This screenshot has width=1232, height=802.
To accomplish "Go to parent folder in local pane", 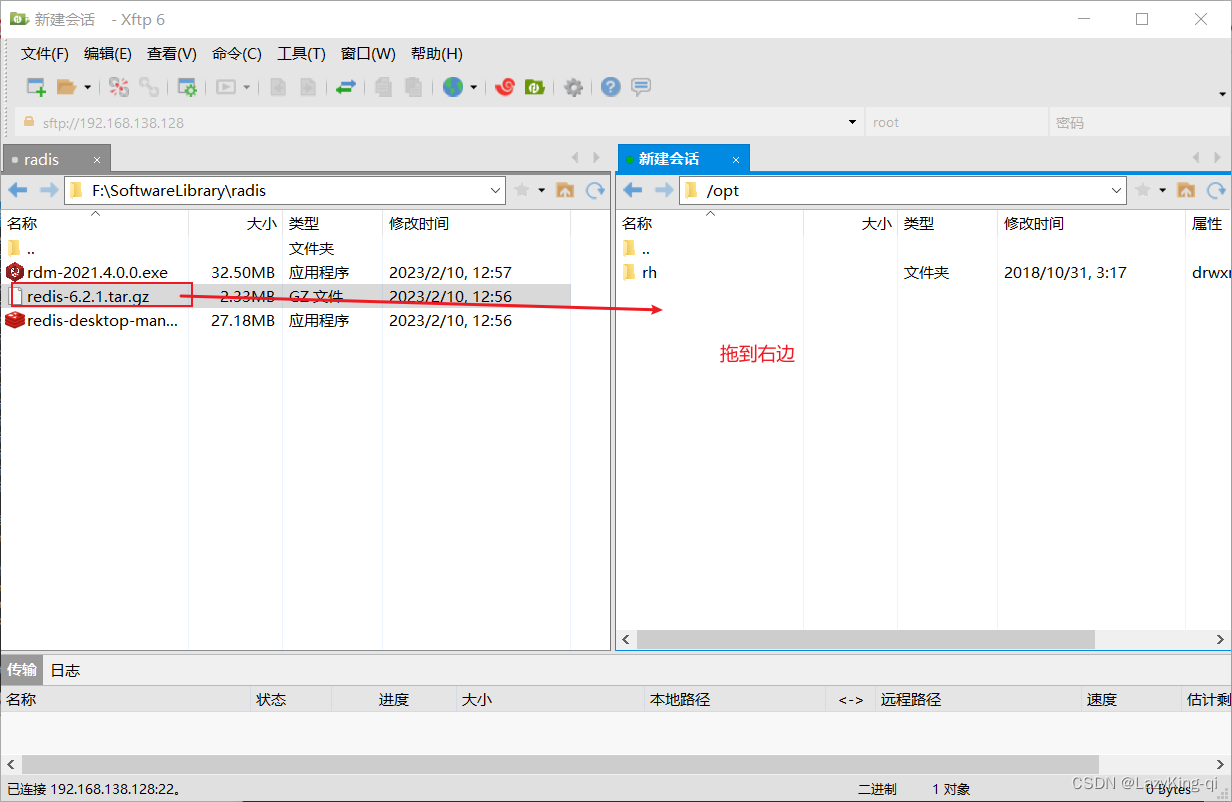I will coord(565,190).
